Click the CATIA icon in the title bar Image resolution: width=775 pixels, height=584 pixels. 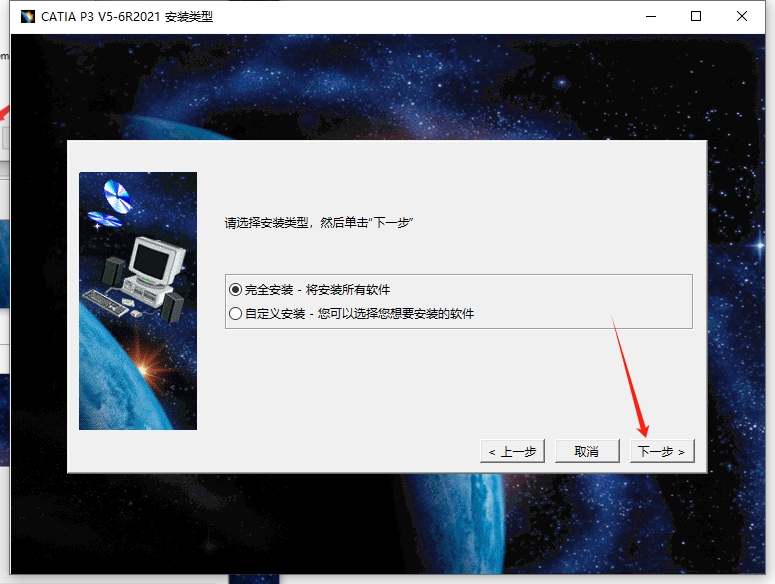point(27,17)
